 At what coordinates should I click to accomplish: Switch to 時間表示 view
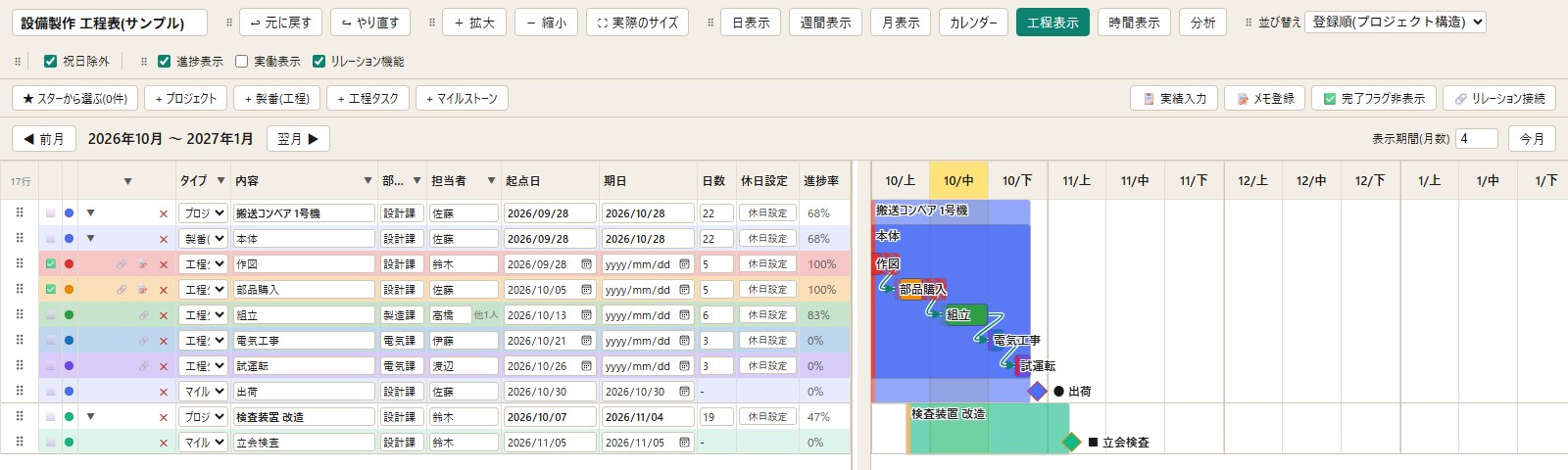(x=1134, y=23)
